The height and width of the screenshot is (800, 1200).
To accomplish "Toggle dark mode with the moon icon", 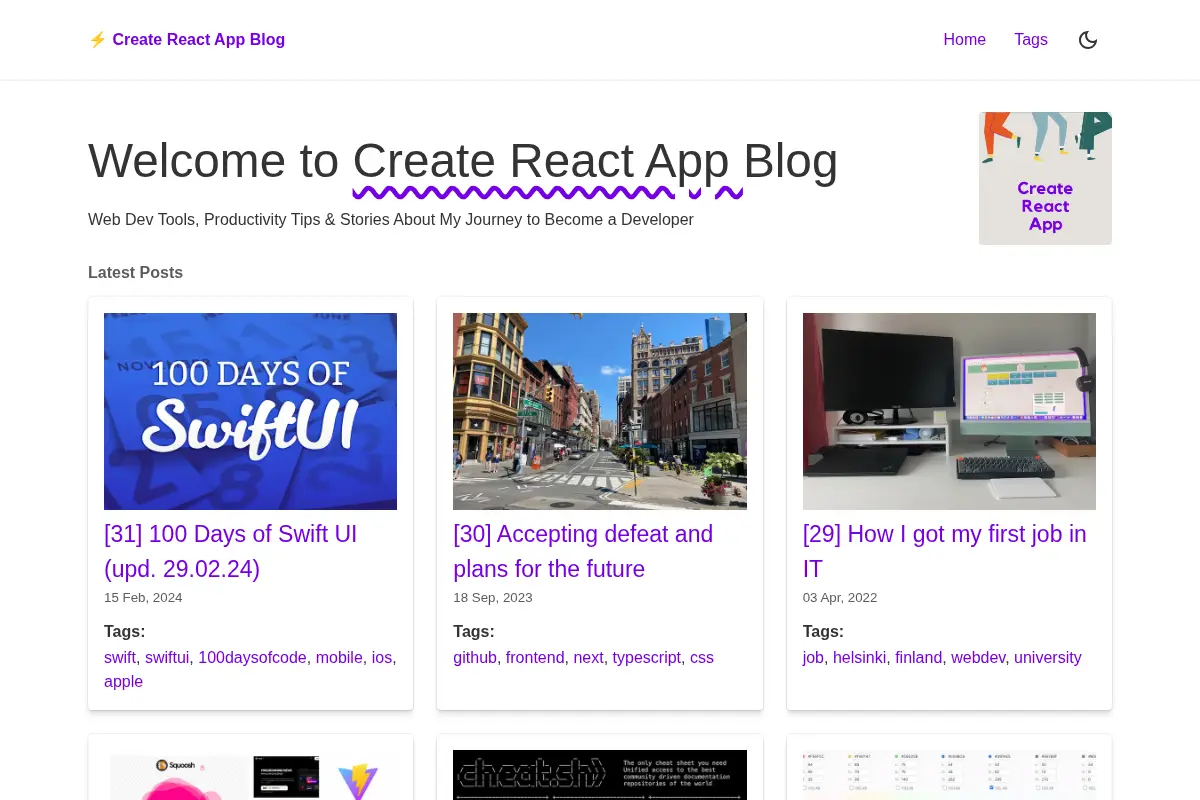I will tap(1088, 40).
